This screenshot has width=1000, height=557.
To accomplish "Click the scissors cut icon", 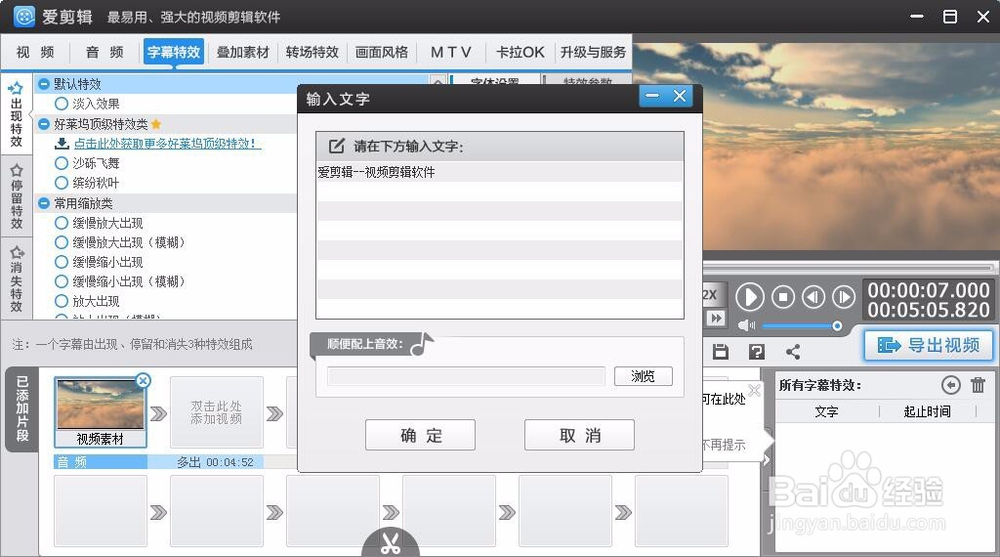I will tap(390, 542).
